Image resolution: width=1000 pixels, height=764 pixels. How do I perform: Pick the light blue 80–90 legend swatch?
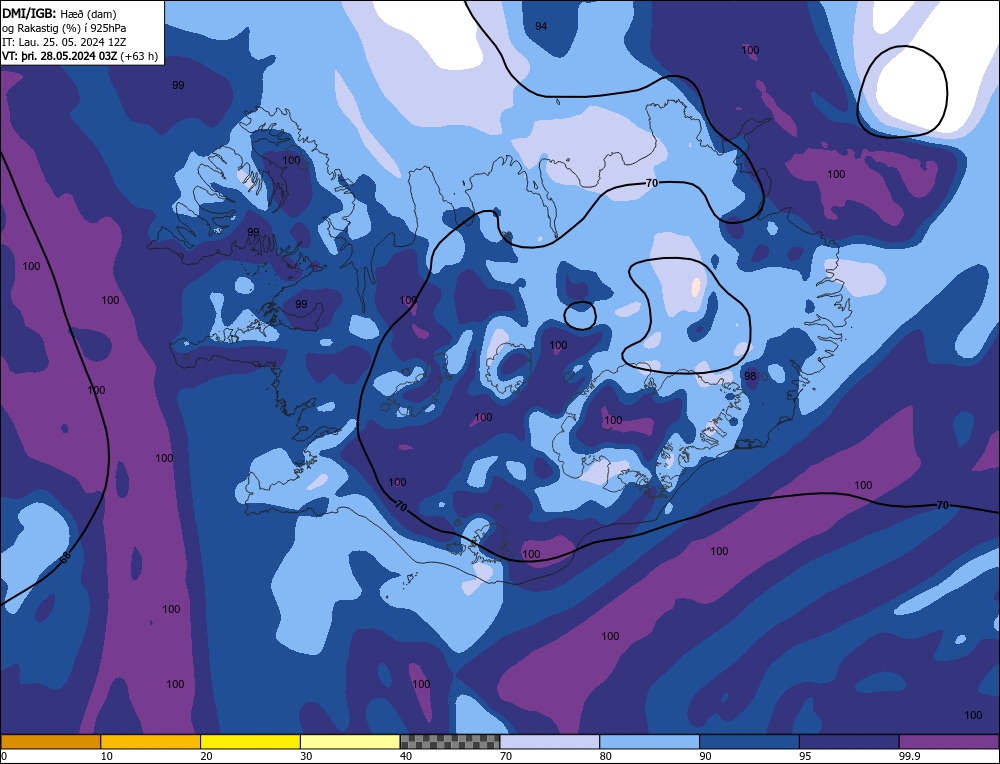click(x=649, y=742)
